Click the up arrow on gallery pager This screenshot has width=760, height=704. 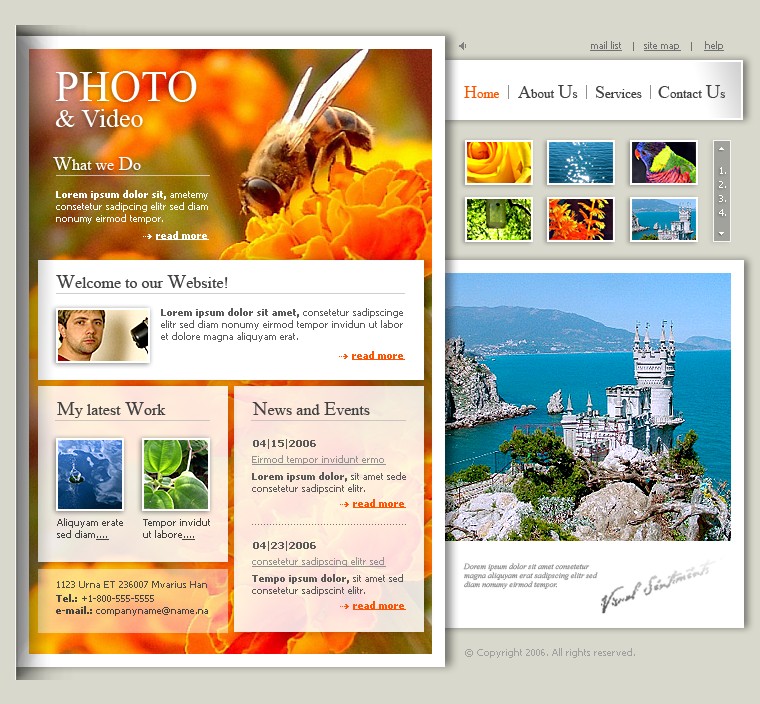pos(721,149)
